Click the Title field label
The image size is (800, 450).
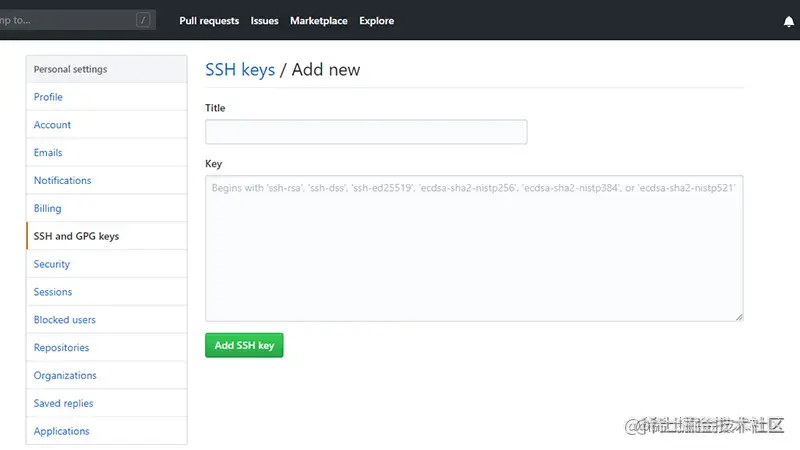[215, 108]
